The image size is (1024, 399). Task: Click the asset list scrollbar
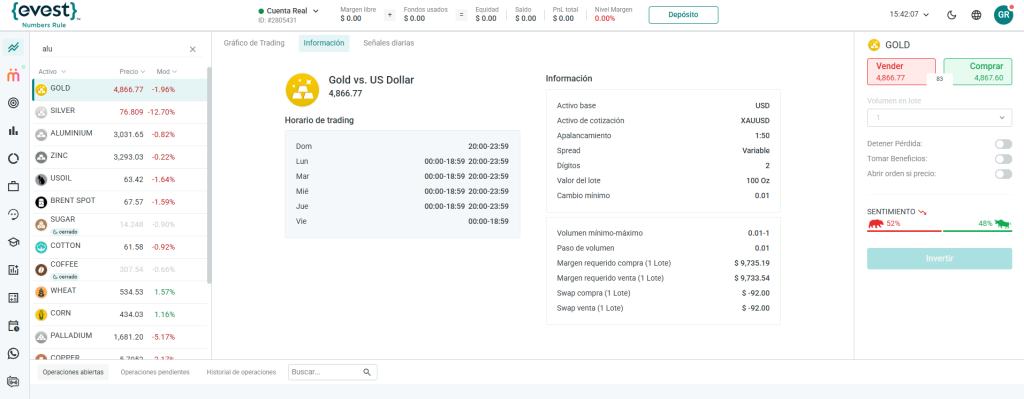pyautogui.click(x=209, y=175)
